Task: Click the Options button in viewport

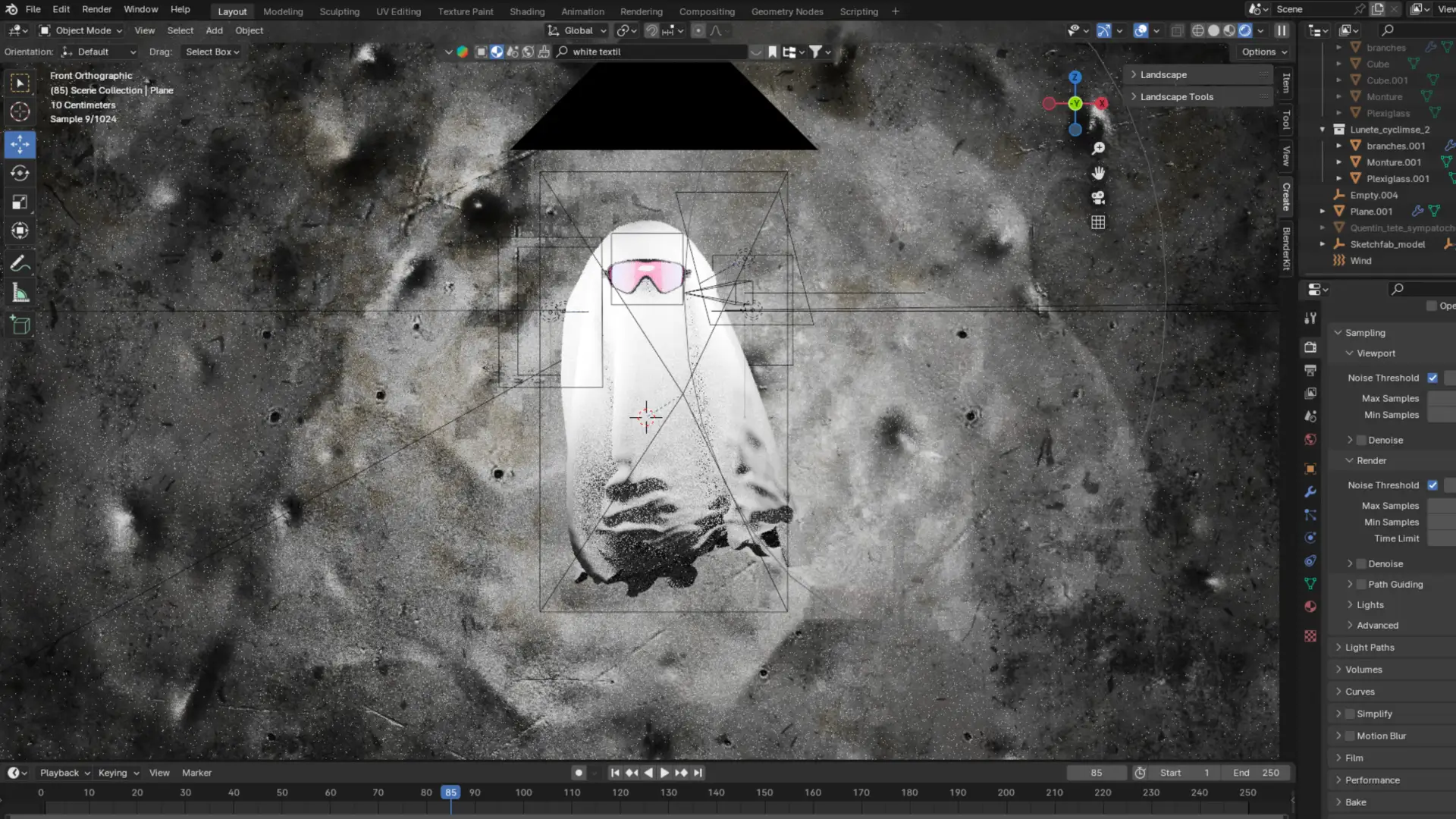Action: 1264,52
